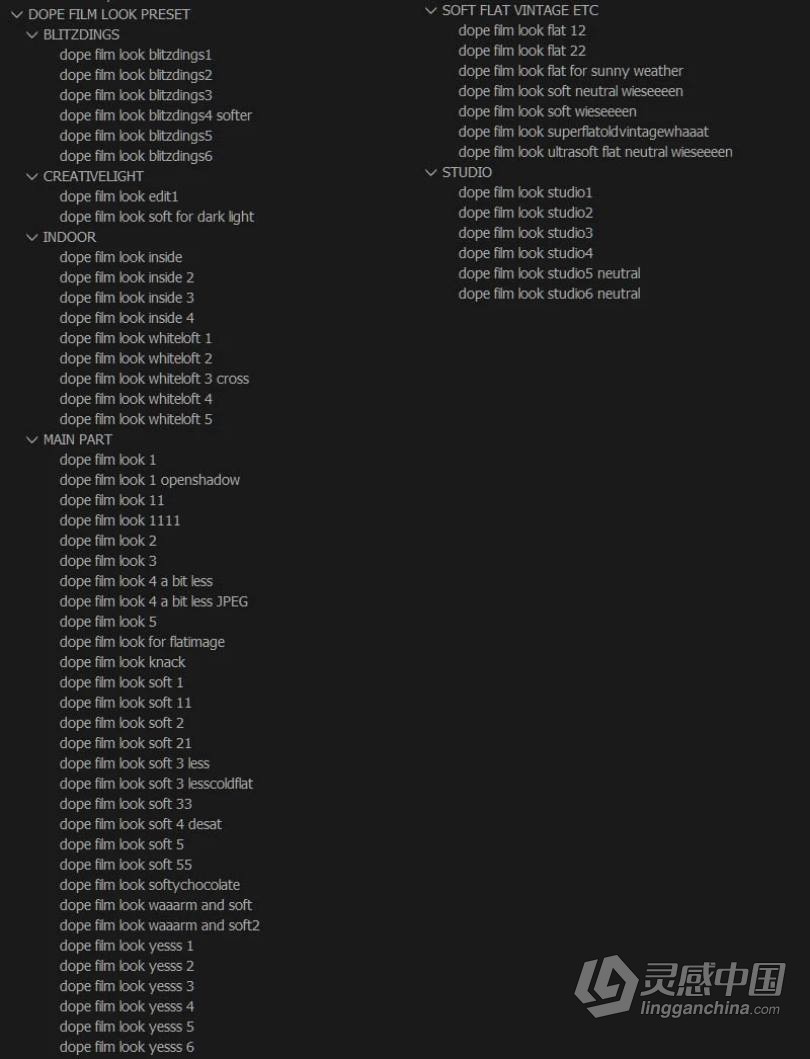Choose dope film look superflatoldvintagewhaaat preset
The height and width of the screenshot is (1059, 810).
tap(583, 132)
